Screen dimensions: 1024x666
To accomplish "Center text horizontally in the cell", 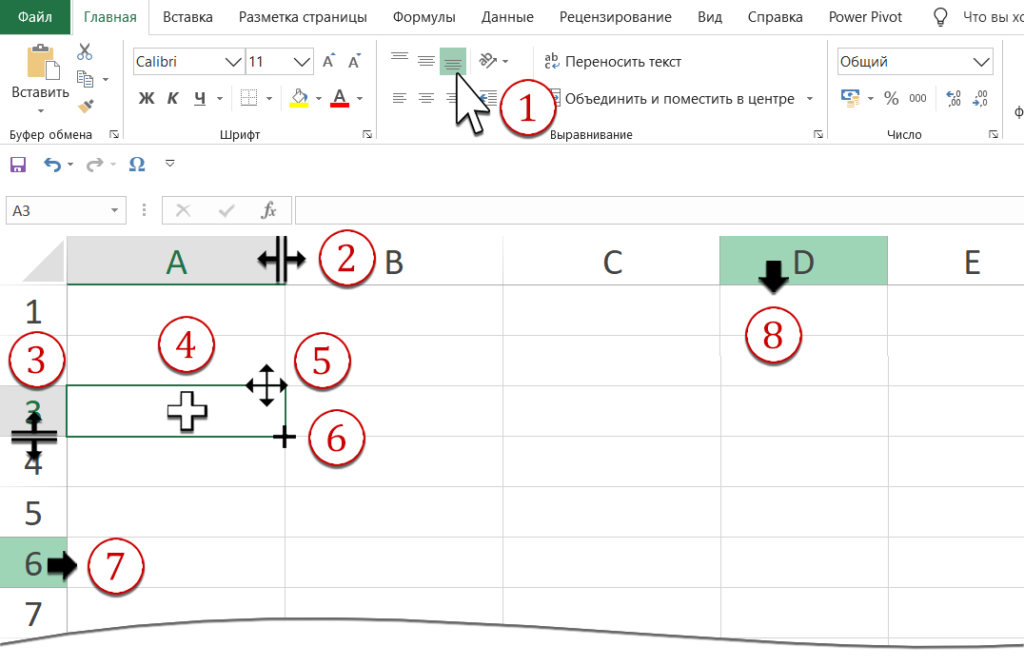I will (x=426, y=99).
